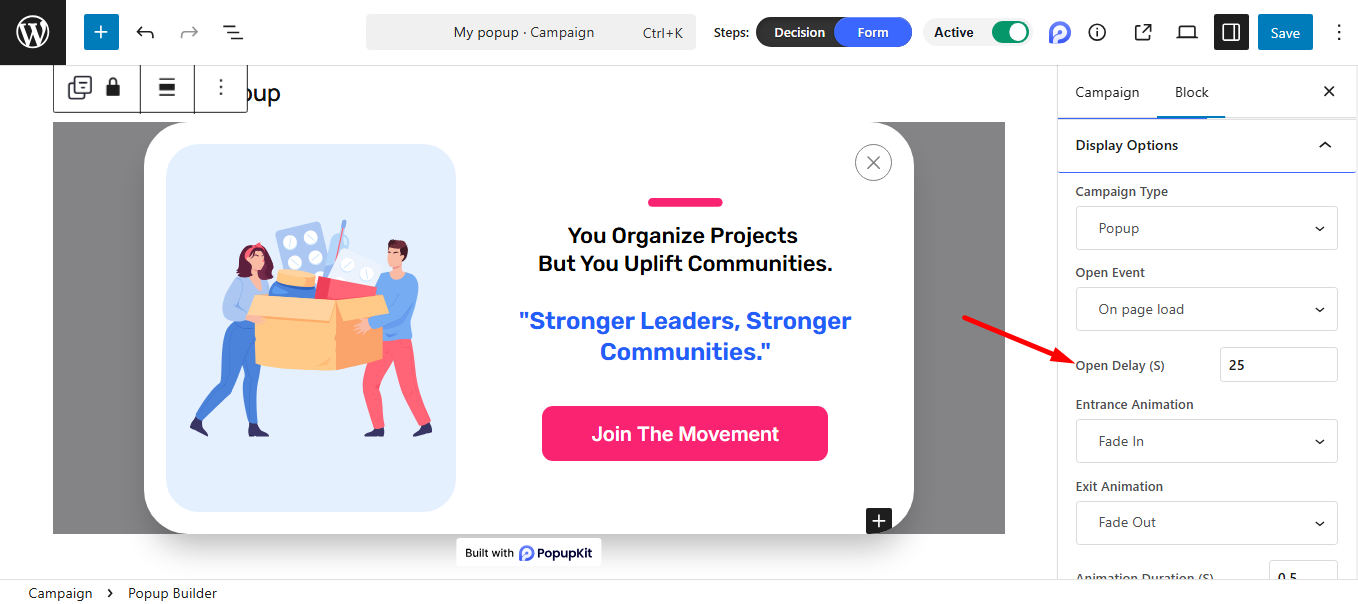Switch to desktop device preview icon
Image resolution: width=1358 pixels, height=604 pixels.
pyautogui.click(x=1187, y=32)
